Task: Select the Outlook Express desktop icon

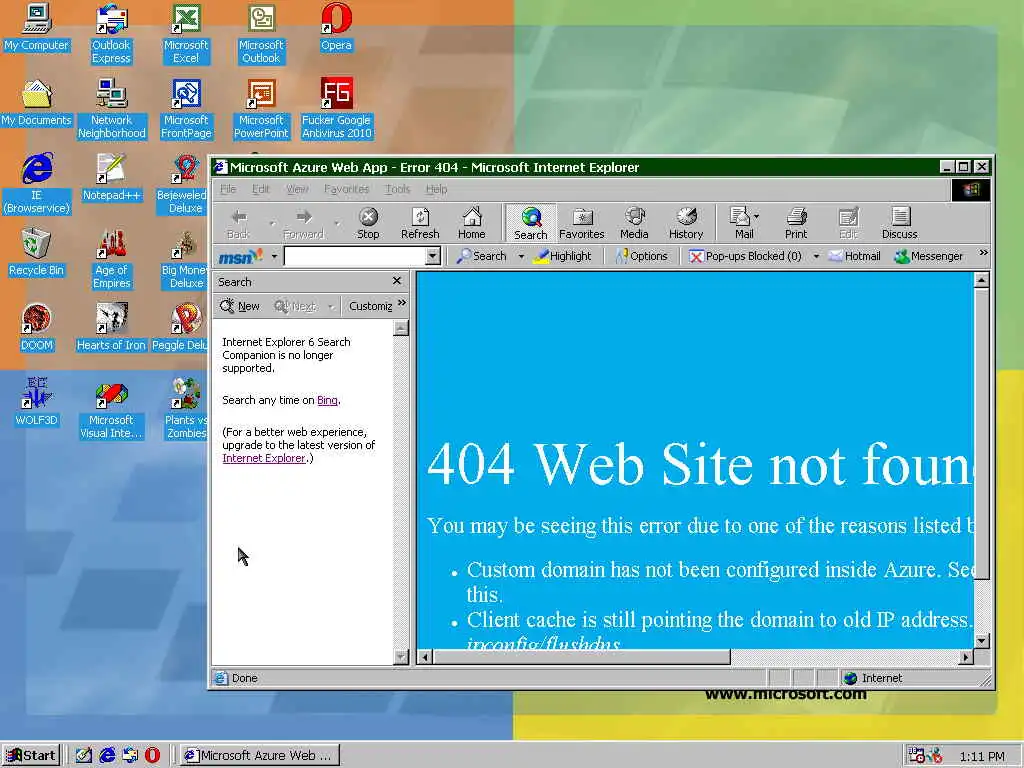Action: click(111, 34)
